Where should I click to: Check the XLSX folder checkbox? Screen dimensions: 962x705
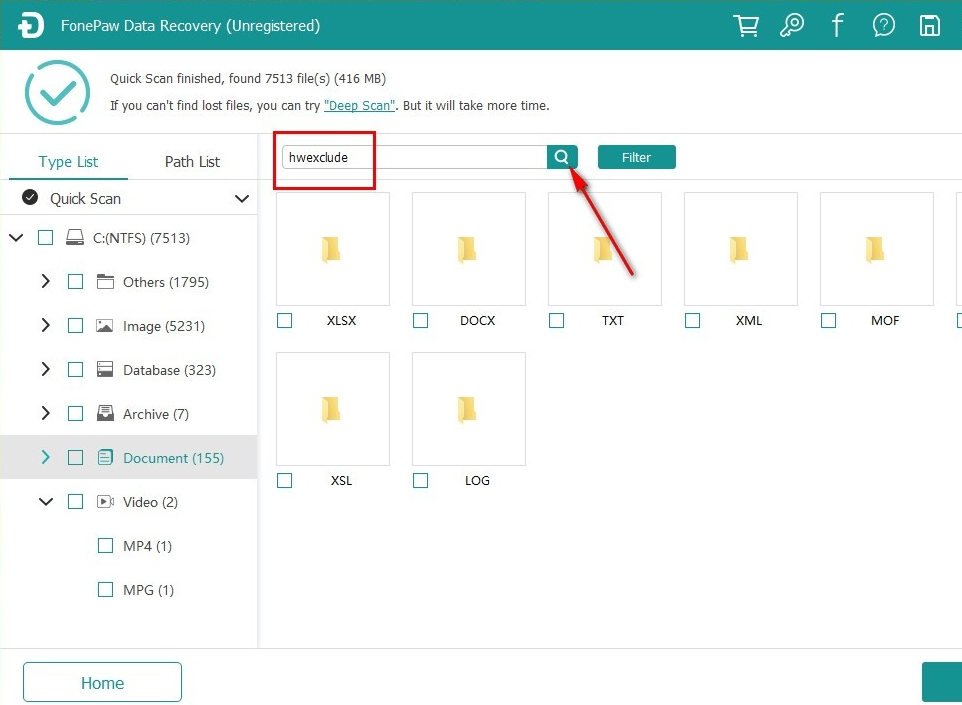[x=285, y=320]
